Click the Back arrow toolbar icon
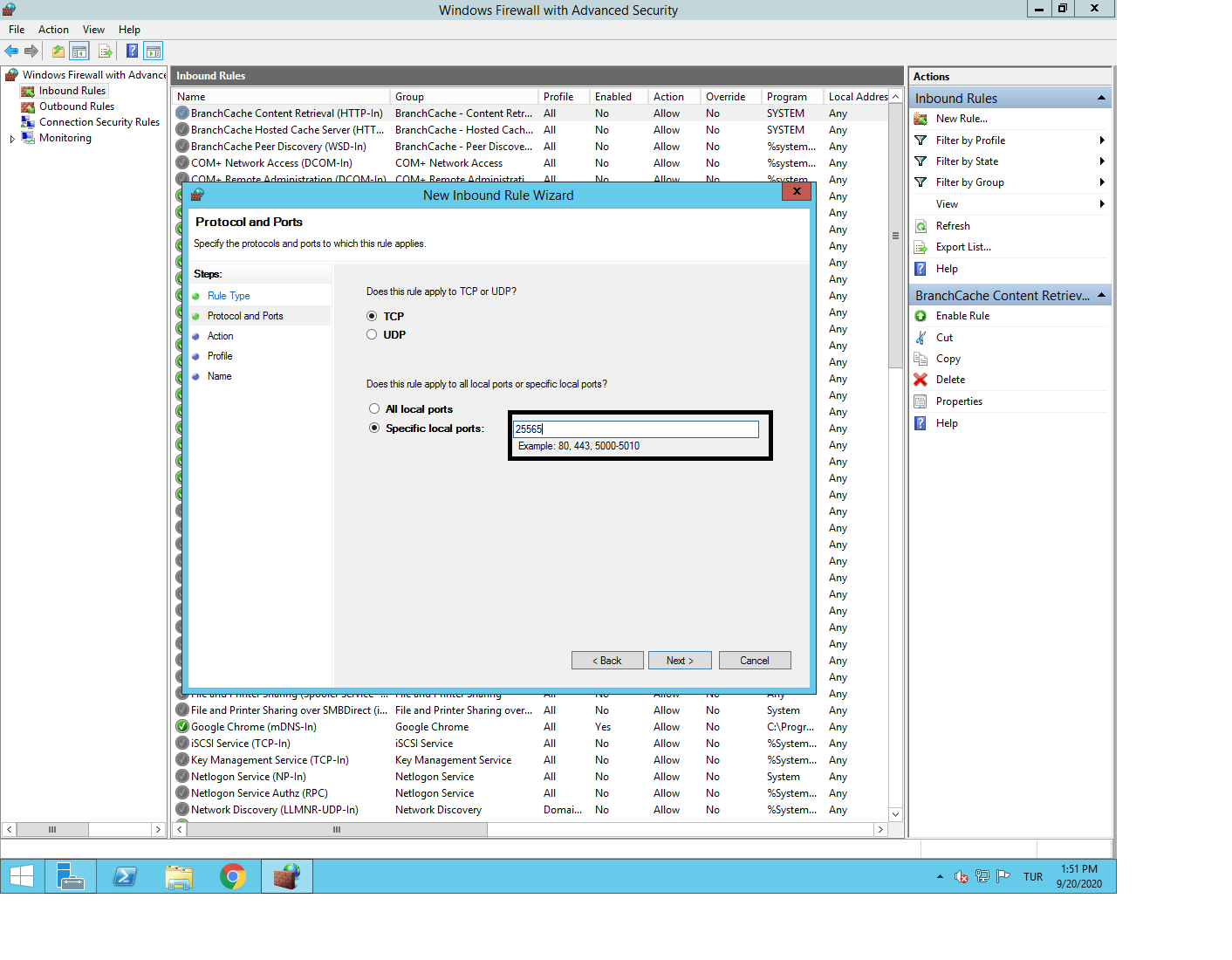The image size is (1232, 960). pyautogui.click(x=11, y=51)
